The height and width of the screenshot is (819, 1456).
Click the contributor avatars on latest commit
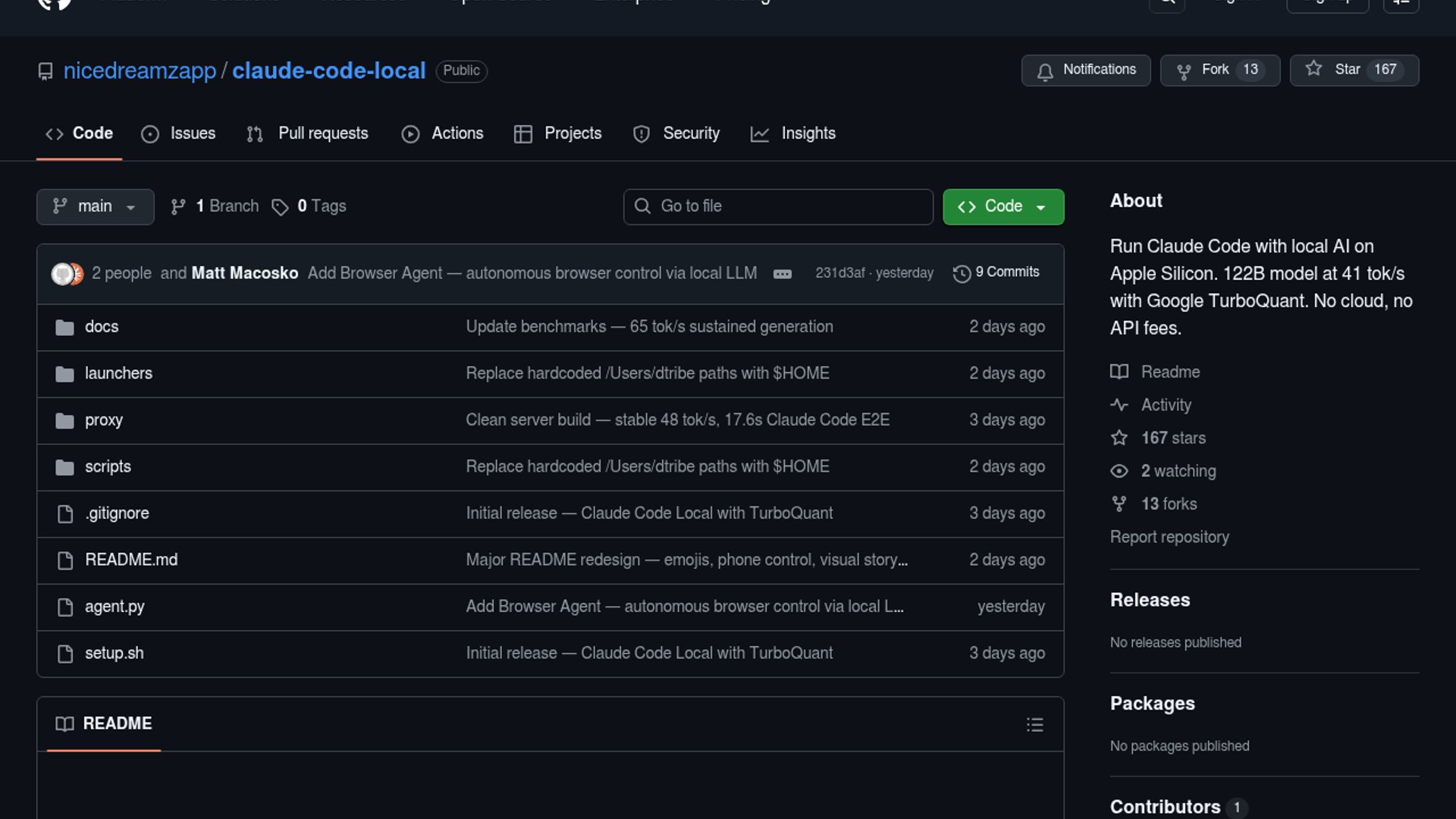(67, 274)
